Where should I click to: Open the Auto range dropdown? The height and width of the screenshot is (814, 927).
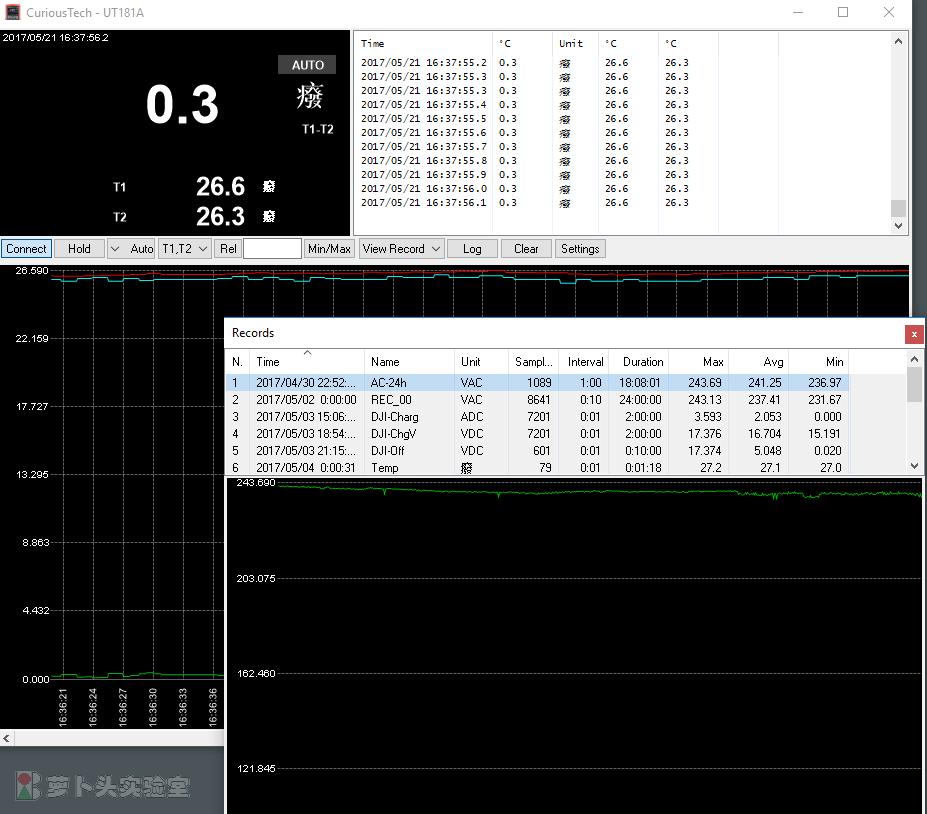114,249
